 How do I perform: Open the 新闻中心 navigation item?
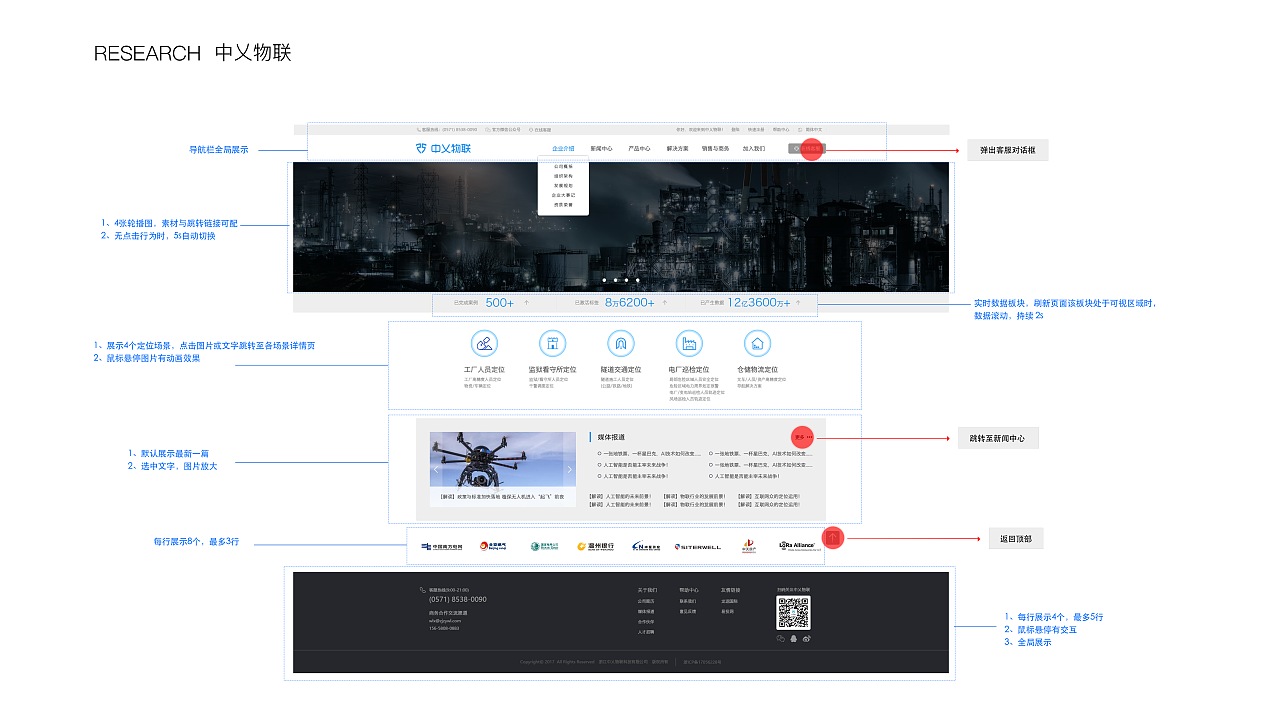coord(601,148)
